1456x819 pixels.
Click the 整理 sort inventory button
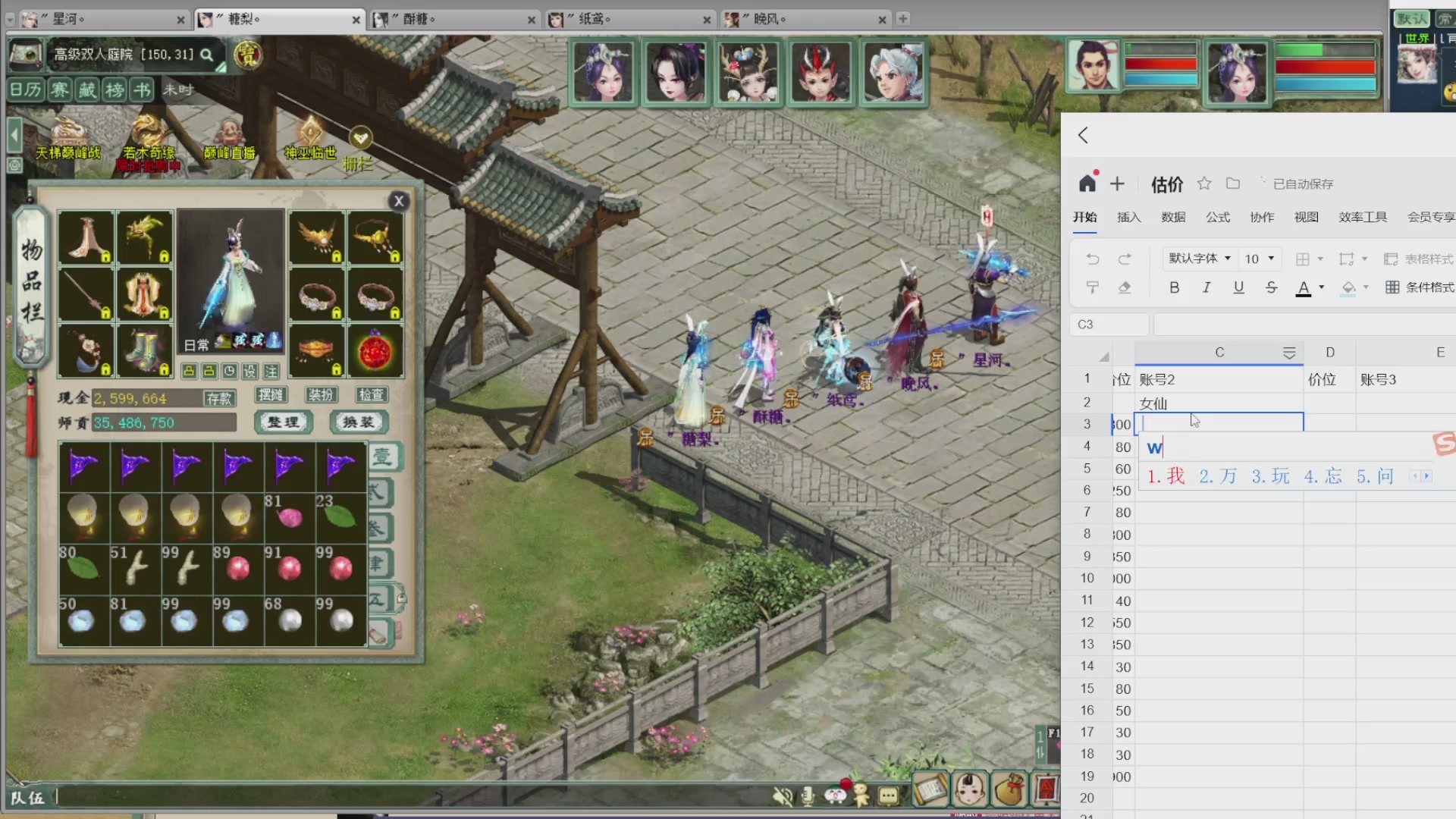(284, 422)
